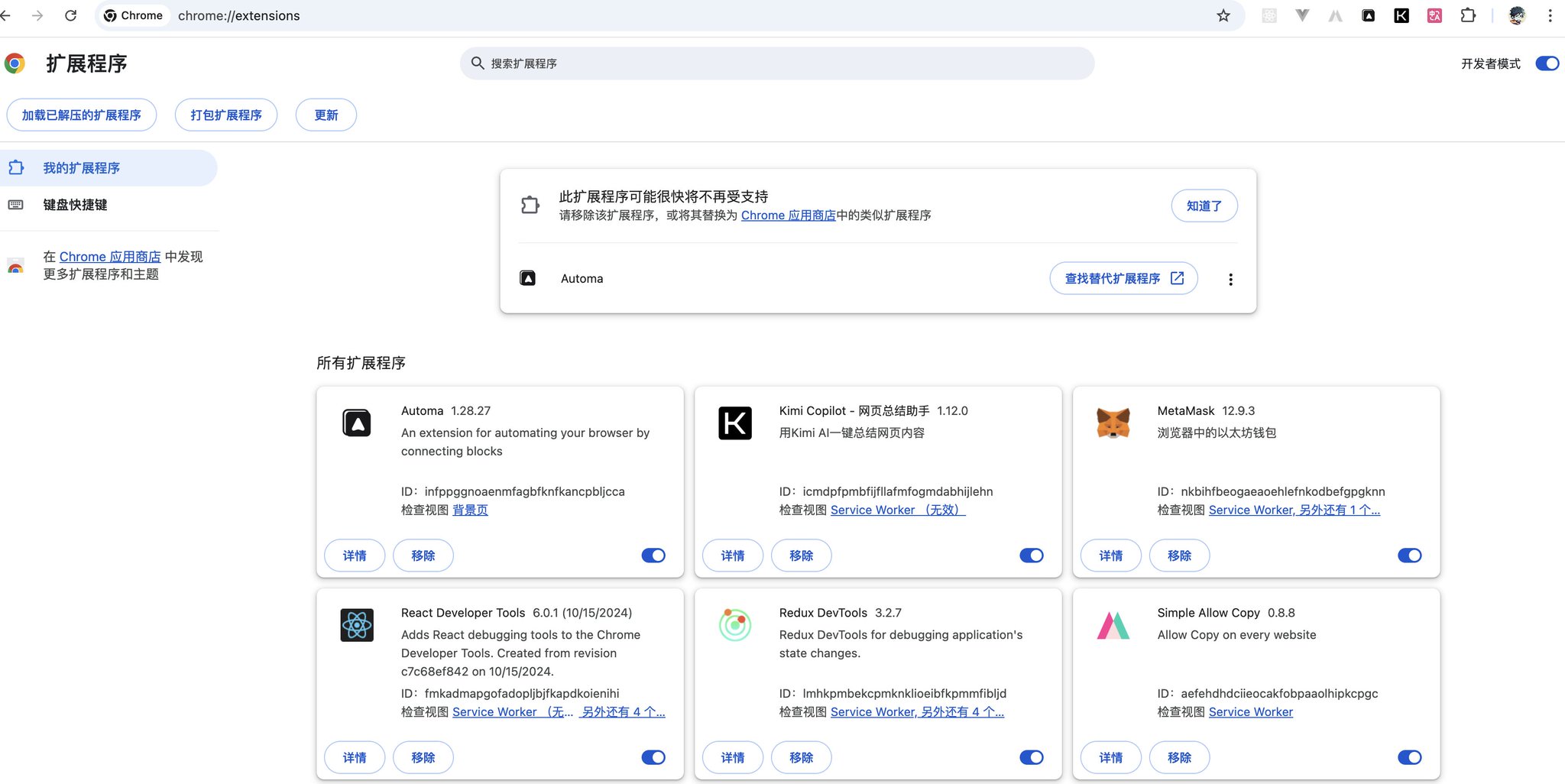Open Kimi Copilot Service Worker（无效）link
Viewport: 1565px width, 784px height.
(898, 510)
